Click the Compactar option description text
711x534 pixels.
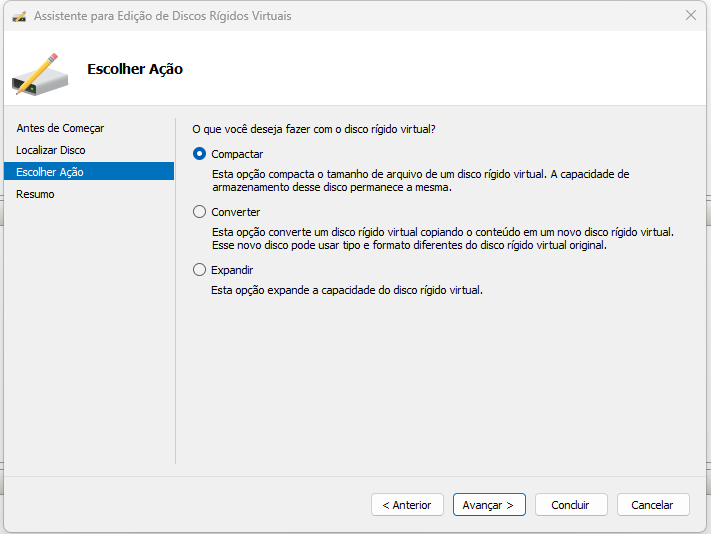pos(420,181)
